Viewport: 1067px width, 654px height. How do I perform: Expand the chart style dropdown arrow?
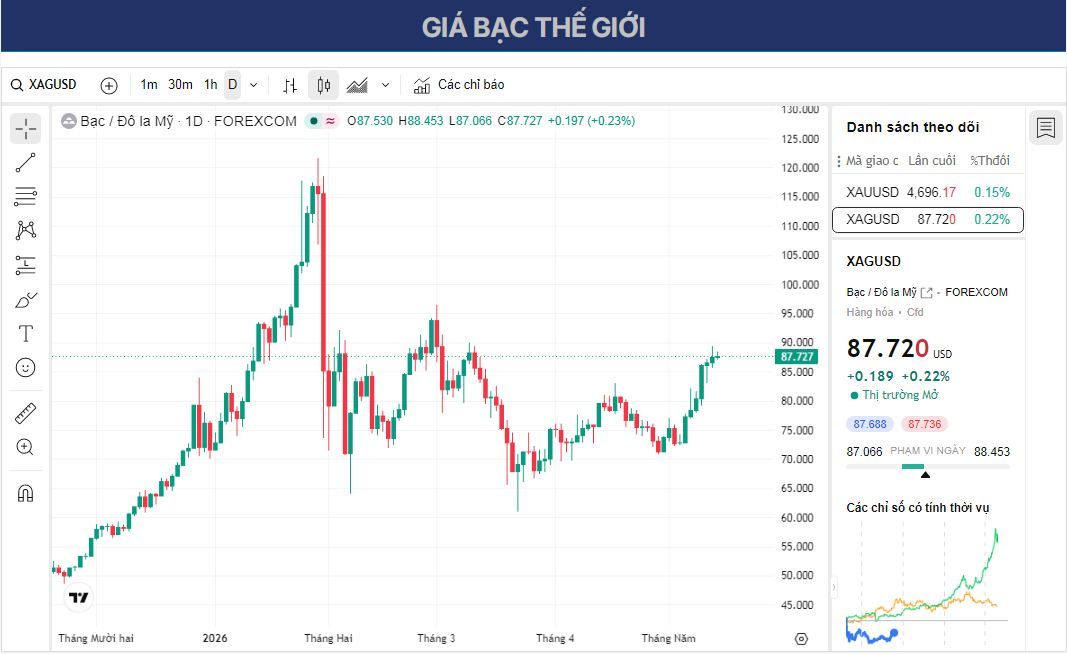(385, 85)
